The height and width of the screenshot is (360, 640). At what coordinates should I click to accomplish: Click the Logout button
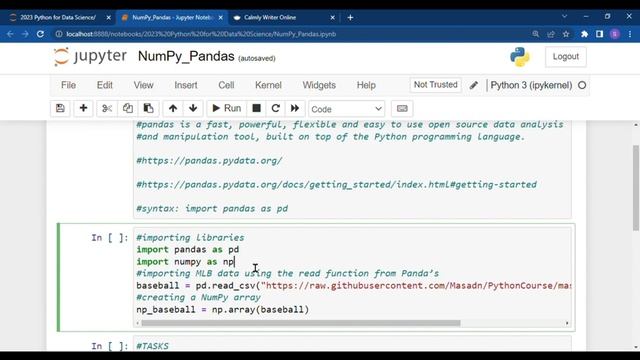[566, 57]
